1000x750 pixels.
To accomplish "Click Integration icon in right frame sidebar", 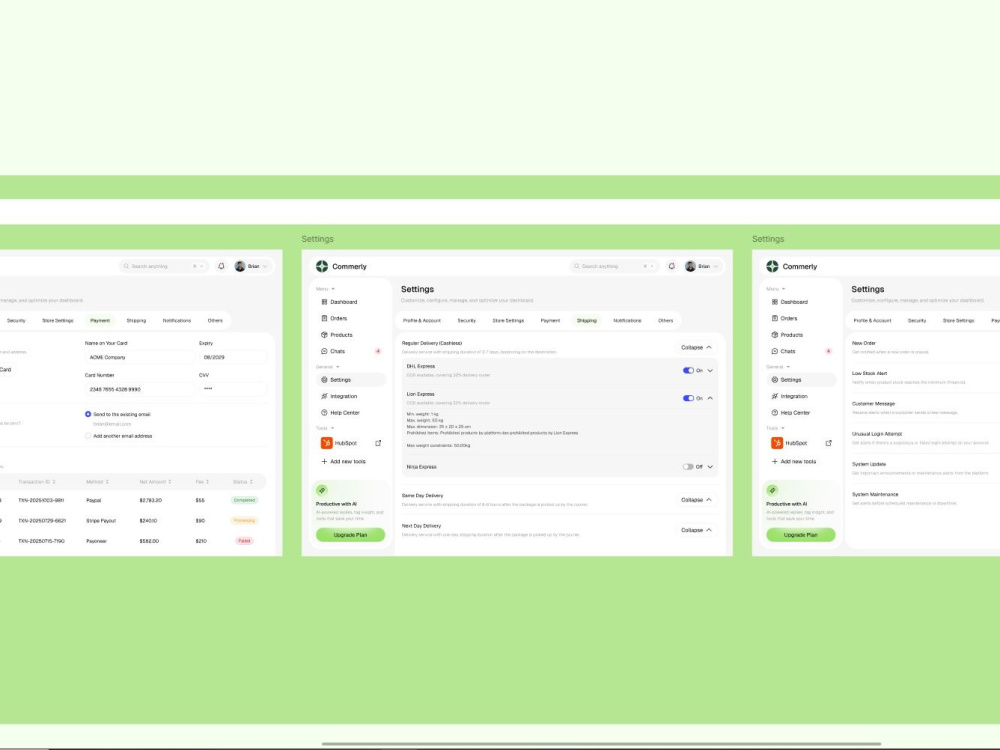I will [774, 396].
